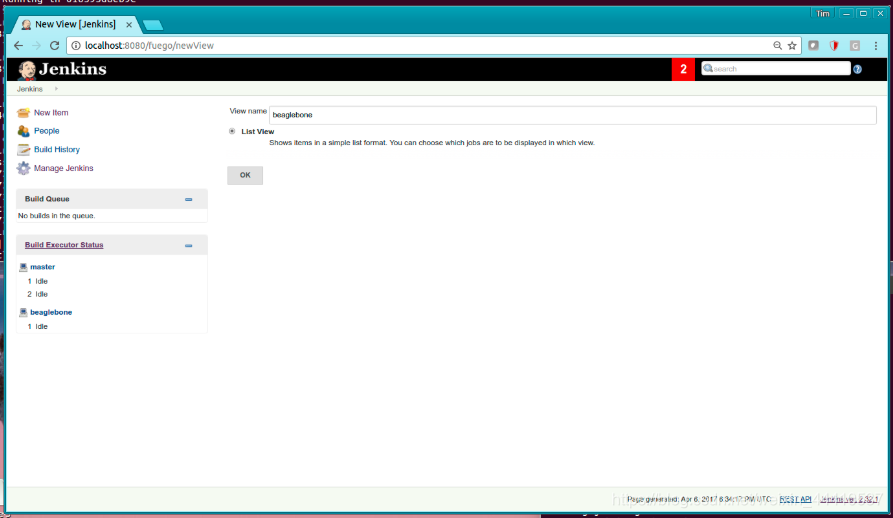Select the New View [Jenkins] browser tab

[x=74, y=24]
